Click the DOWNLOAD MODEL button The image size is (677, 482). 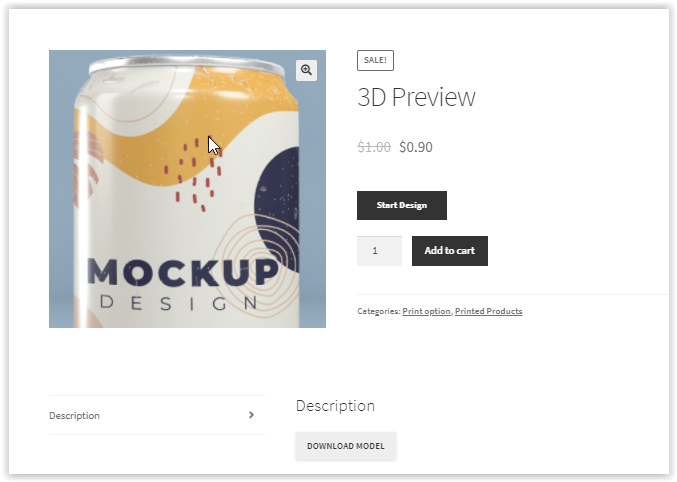pyautogui.click(x=345, y=446)
